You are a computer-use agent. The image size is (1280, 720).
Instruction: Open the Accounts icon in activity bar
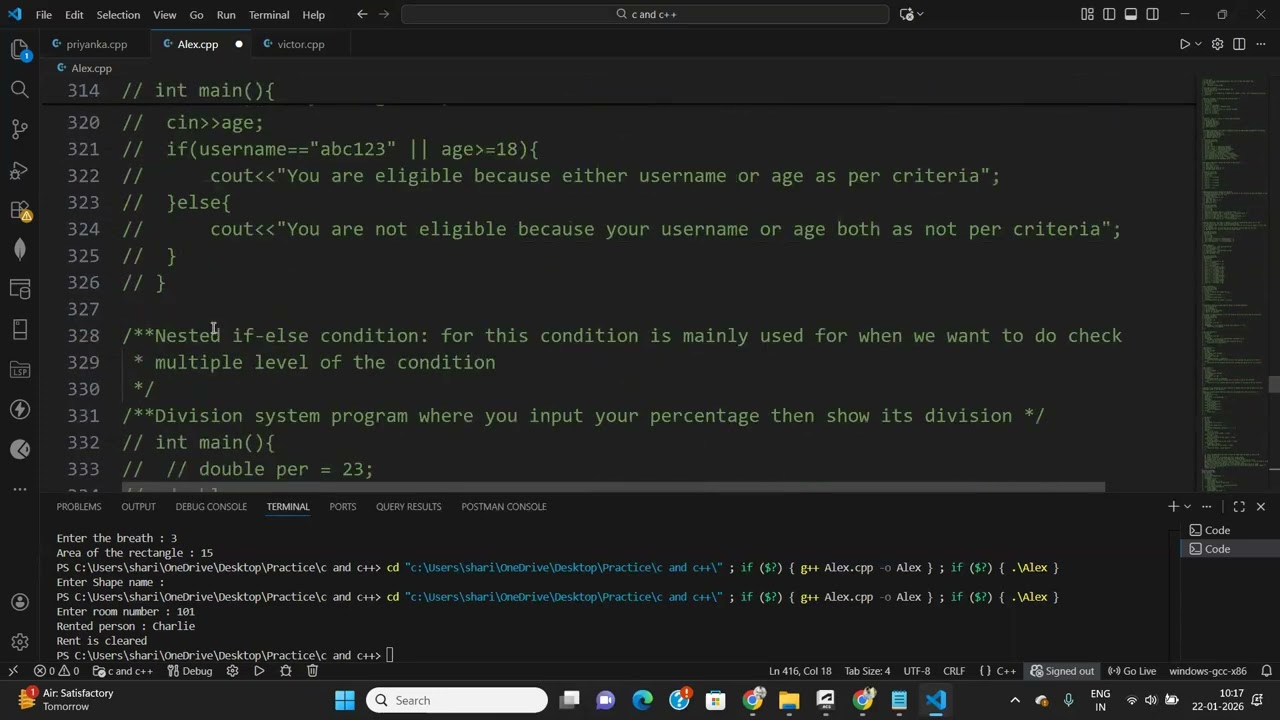(x=19, y=602)
